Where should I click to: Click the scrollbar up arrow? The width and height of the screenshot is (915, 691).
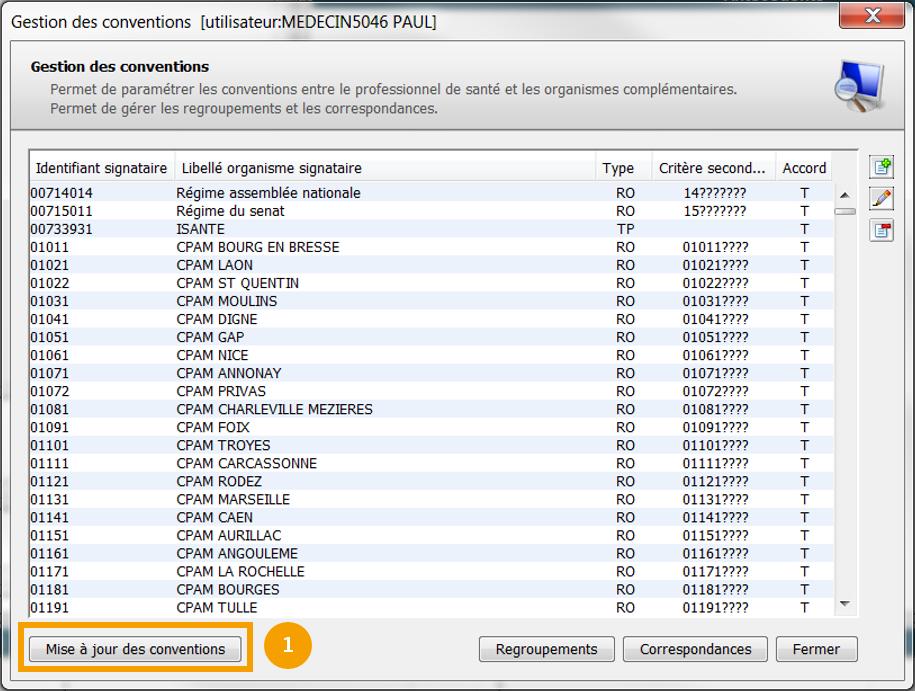844,195
